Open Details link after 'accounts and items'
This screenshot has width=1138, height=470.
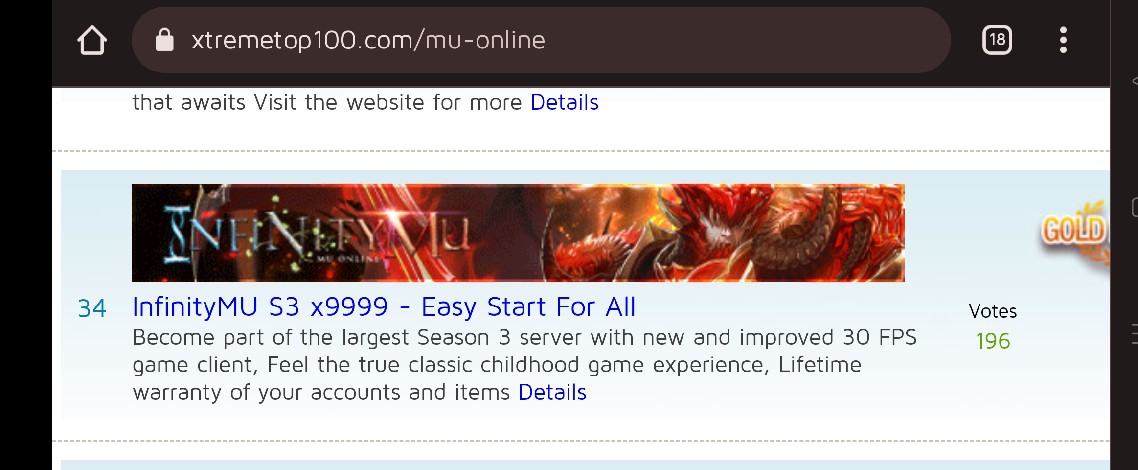(x=552, y=392)
